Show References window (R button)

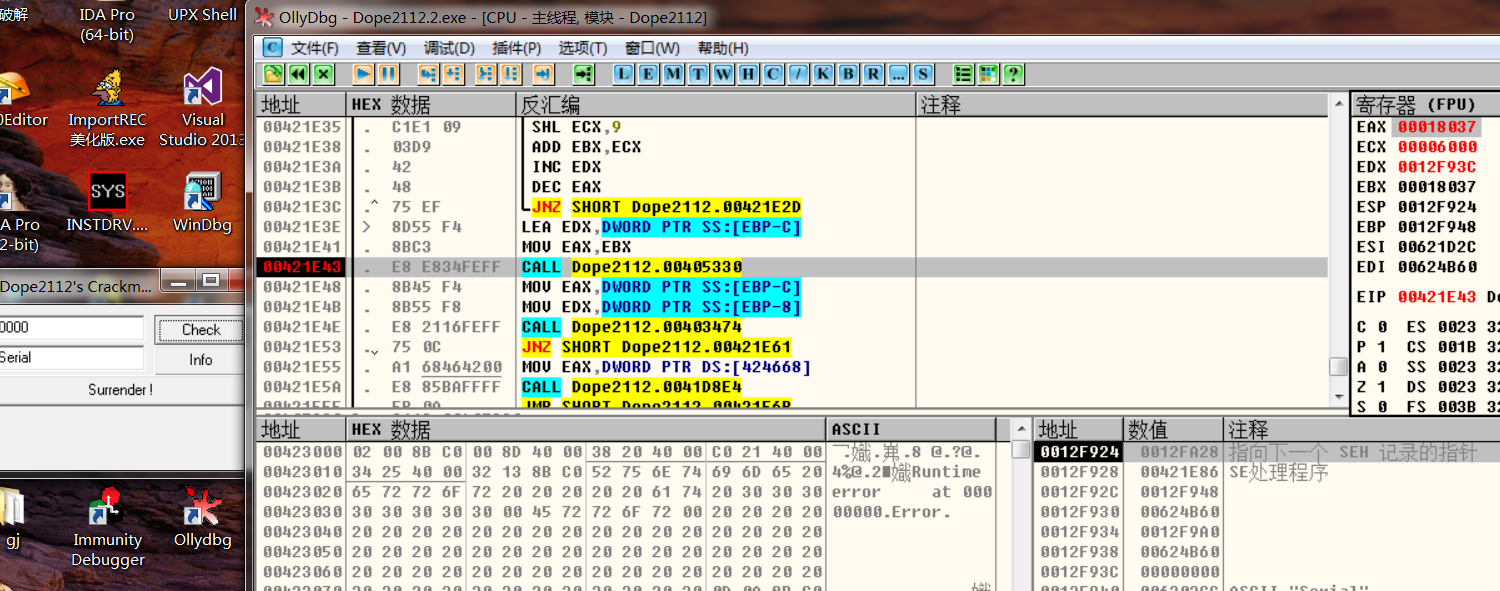(x=873, y=74)
